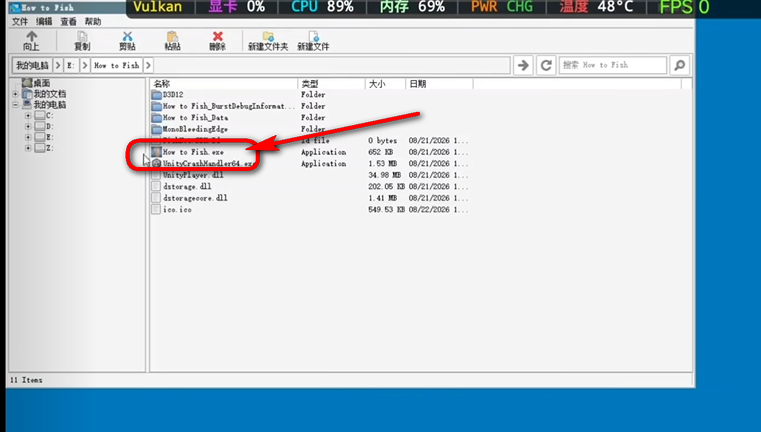
Task: Open chevron after 我的电脑 breadcrumb
Action: (x=58, y=65)
